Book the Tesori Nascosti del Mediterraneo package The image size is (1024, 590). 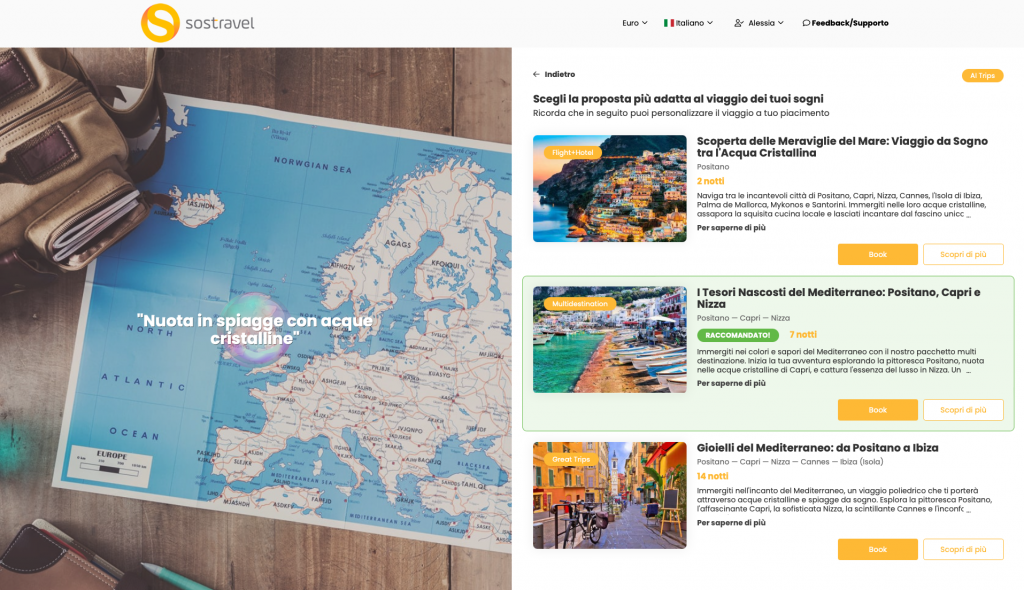click(877, 409)
